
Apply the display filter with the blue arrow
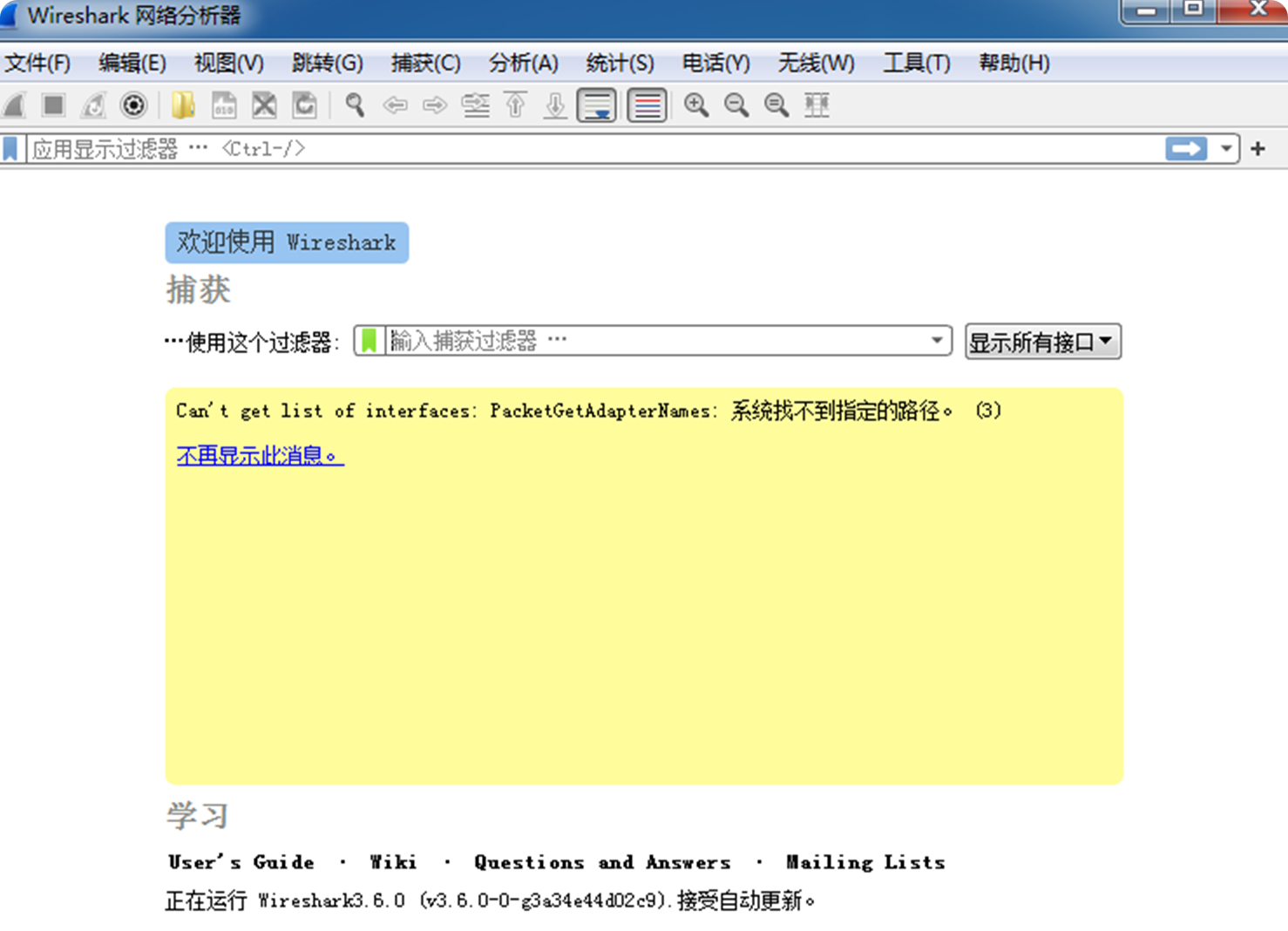[x=1186, y=149]
